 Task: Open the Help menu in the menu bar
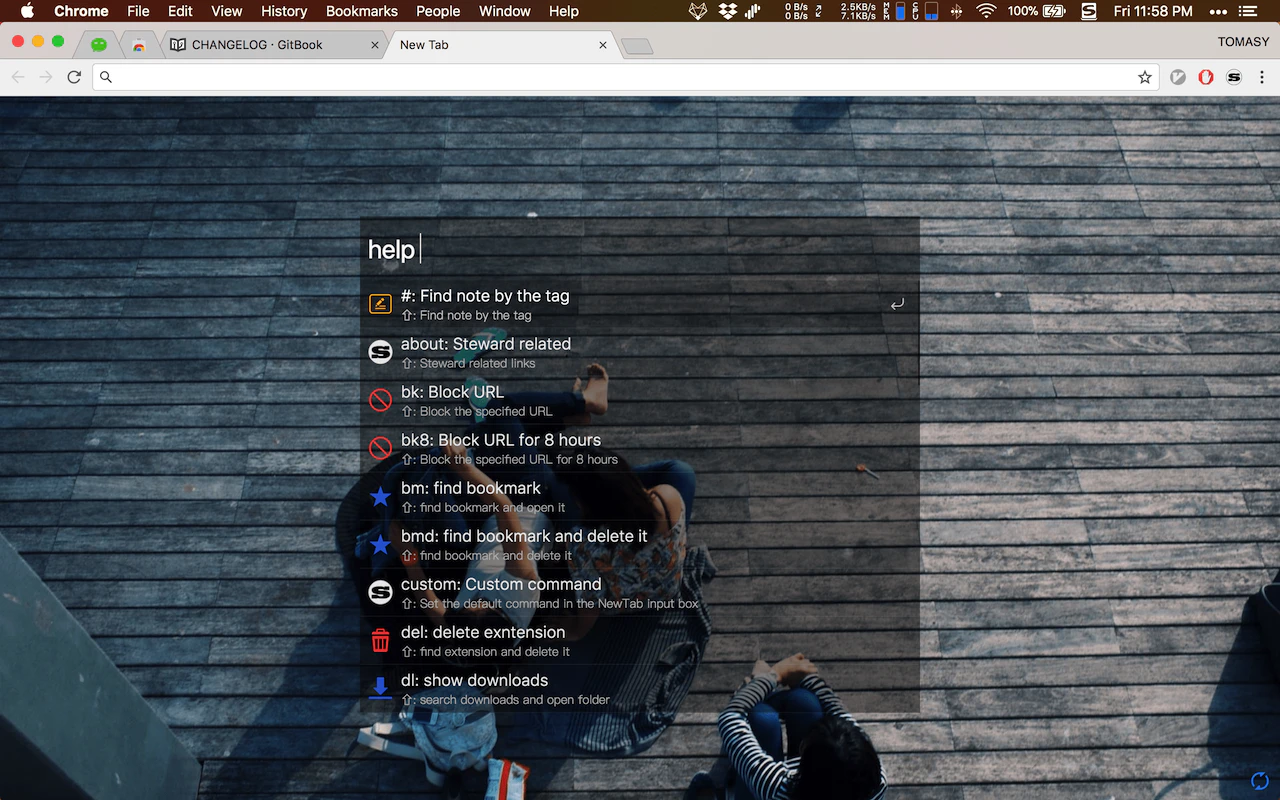564,11
